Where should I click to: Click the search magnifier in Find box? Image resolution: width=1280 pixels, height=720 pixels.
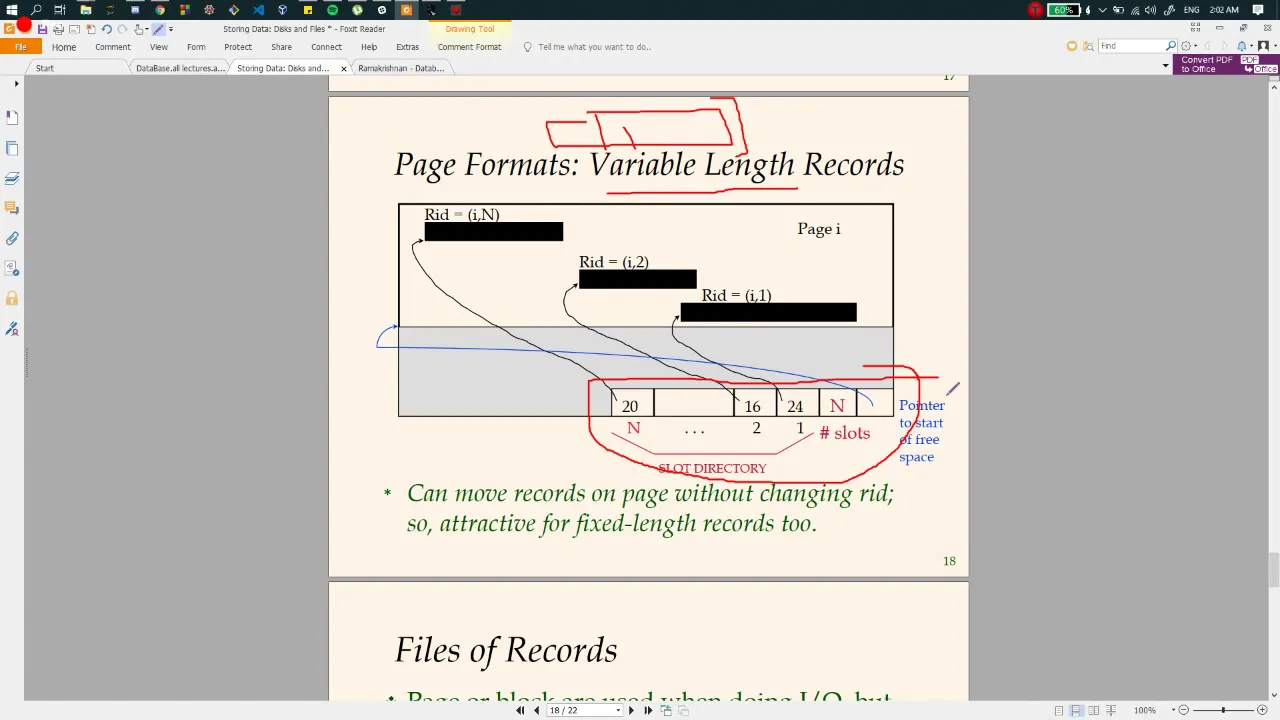tap(1171, 46)
